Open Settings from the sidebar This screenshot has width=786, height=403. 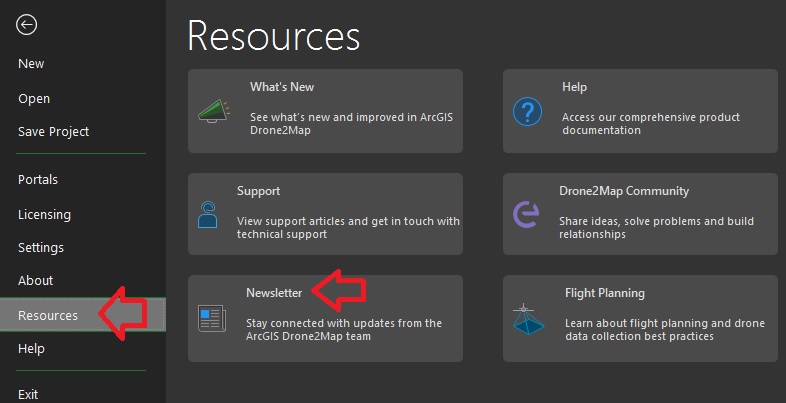tap(41, 248)
